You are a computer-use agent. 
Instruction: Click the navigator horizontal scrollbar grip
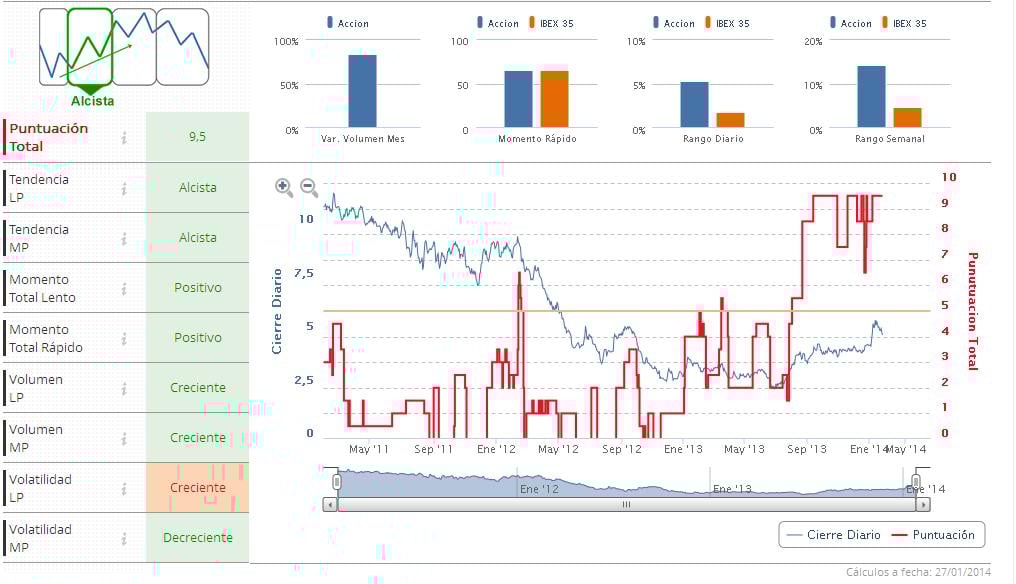coord(626,504)
